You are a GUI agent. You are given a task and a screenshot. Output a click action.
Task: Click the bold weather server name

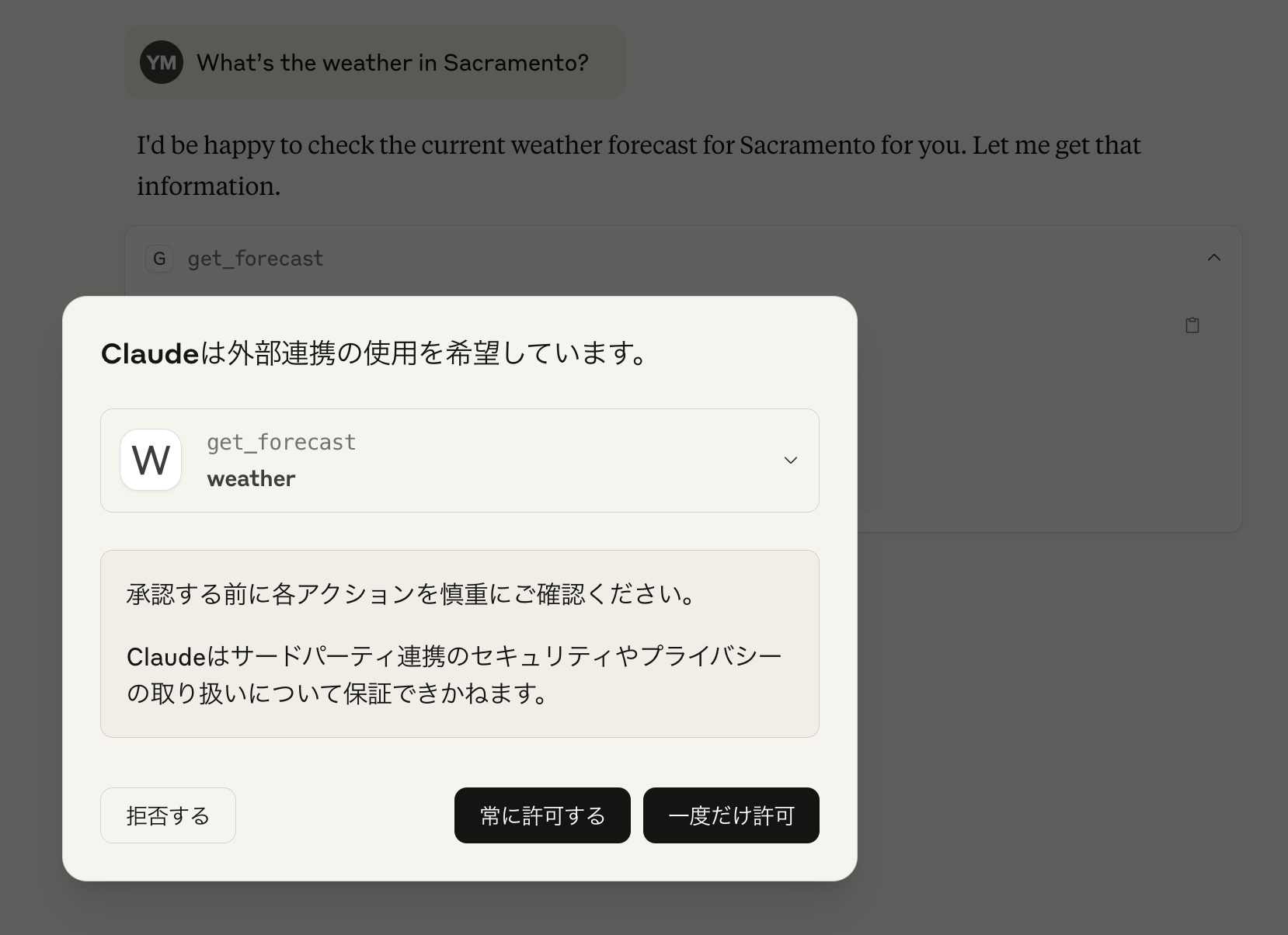click(251, 478)
